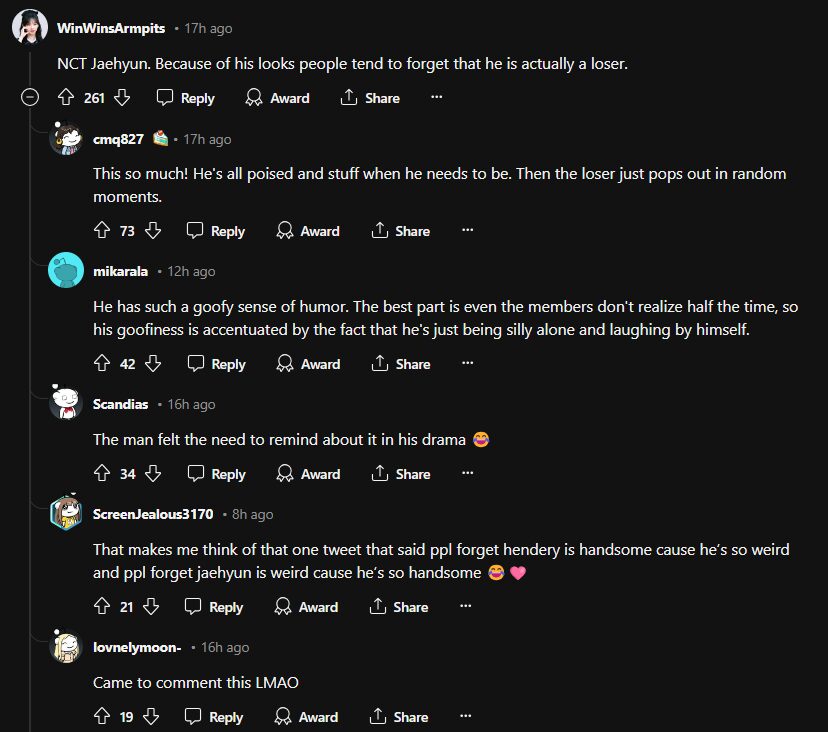The width and height of the screenshot is (828, 732).
Task: Downvote the WinWinsArmpits comment
Action: point(123,98)
